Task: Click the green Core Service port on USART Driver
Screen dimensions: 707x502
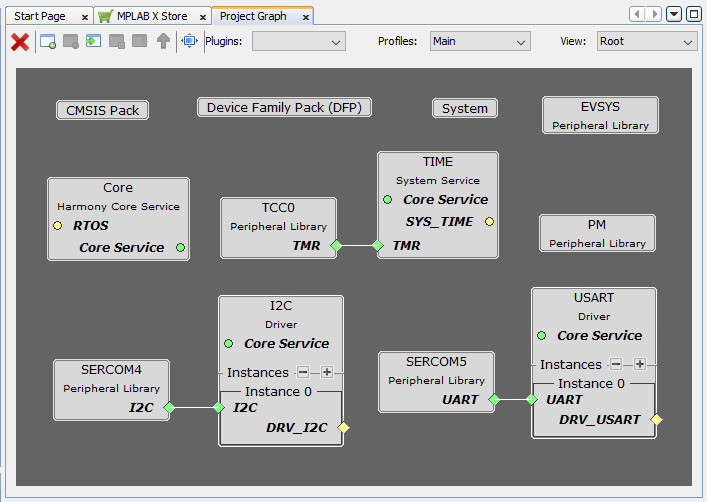Action: point(542,336)
